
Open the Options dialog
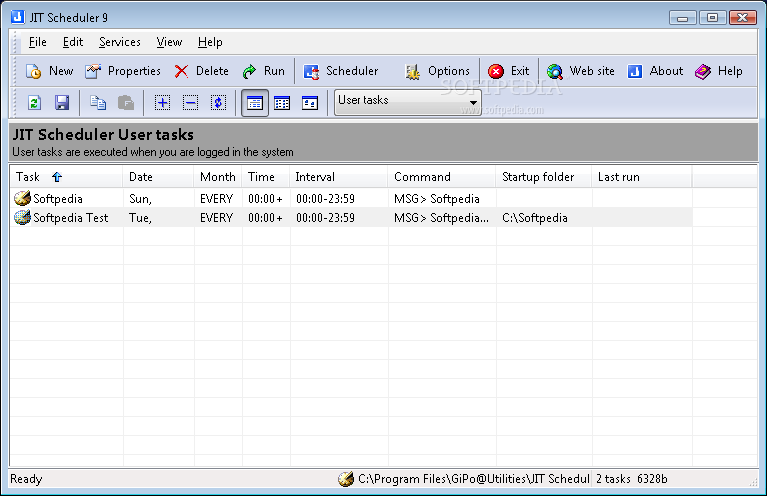click(437, 71)
